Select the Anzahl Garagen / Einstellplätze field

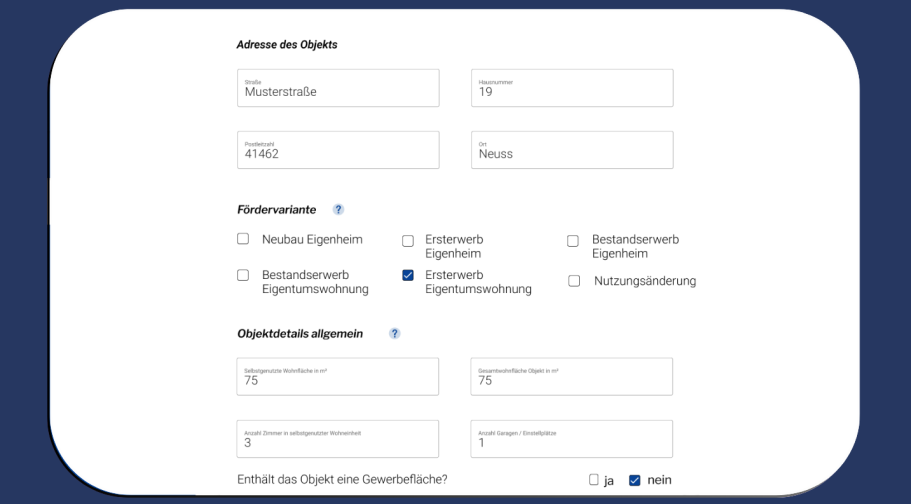(572, 439)
